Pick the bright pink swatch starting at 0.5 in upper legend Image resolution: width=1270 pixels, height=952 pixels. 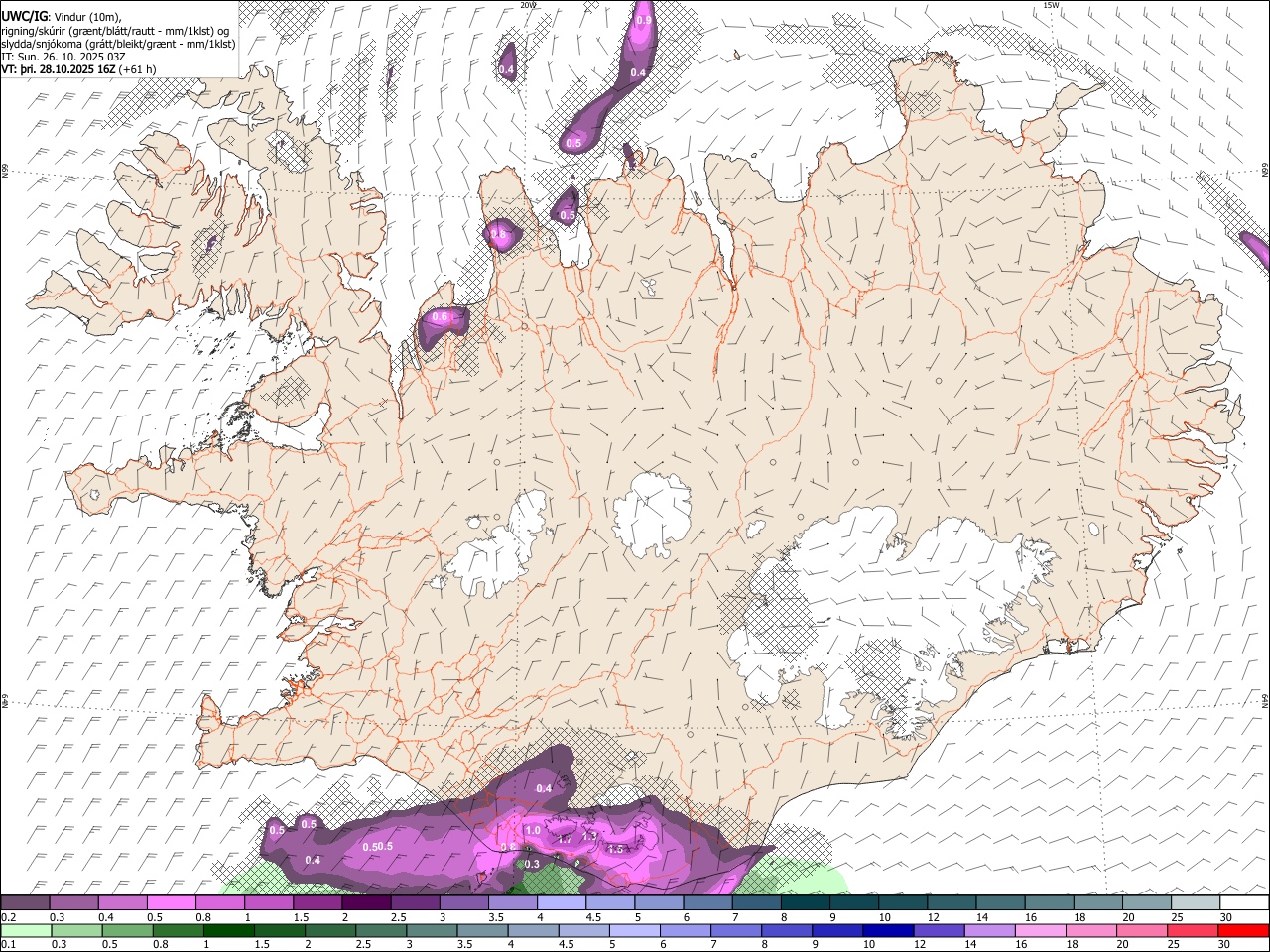[x=171, y=903]
